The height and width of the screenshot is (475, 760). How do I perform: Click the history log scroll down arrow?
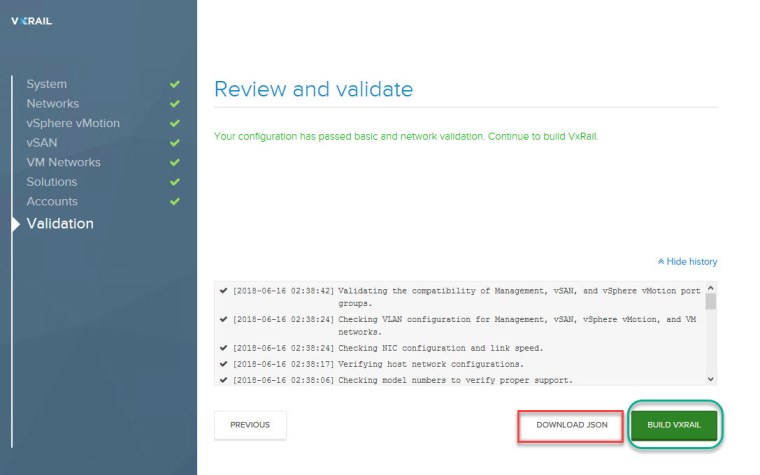(711, 380)
